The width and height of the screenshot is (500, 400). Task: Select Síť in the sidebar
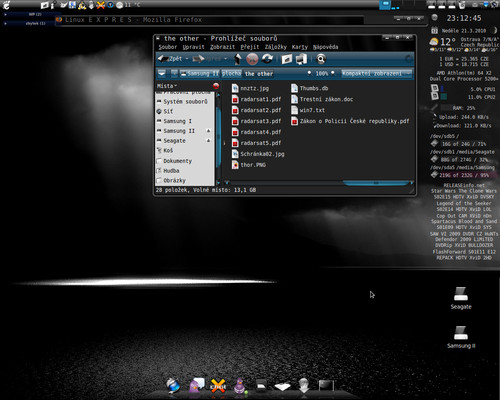click(185, 111)
